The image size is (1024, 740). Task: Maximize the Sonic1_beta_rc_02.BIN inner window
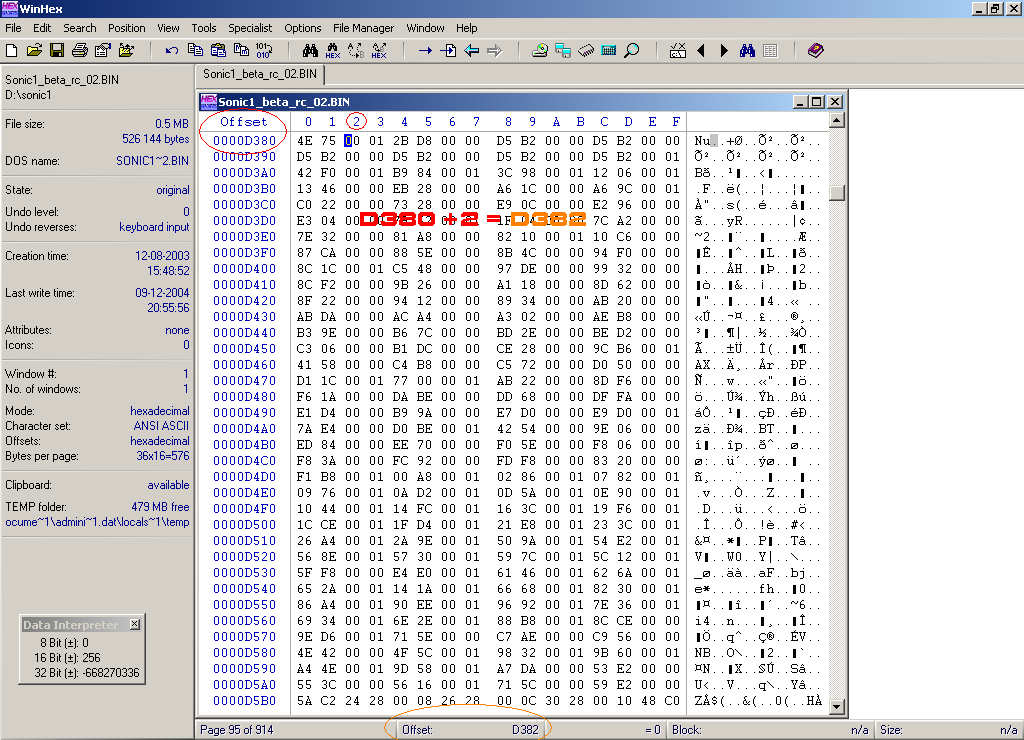(x=816, y=102)
